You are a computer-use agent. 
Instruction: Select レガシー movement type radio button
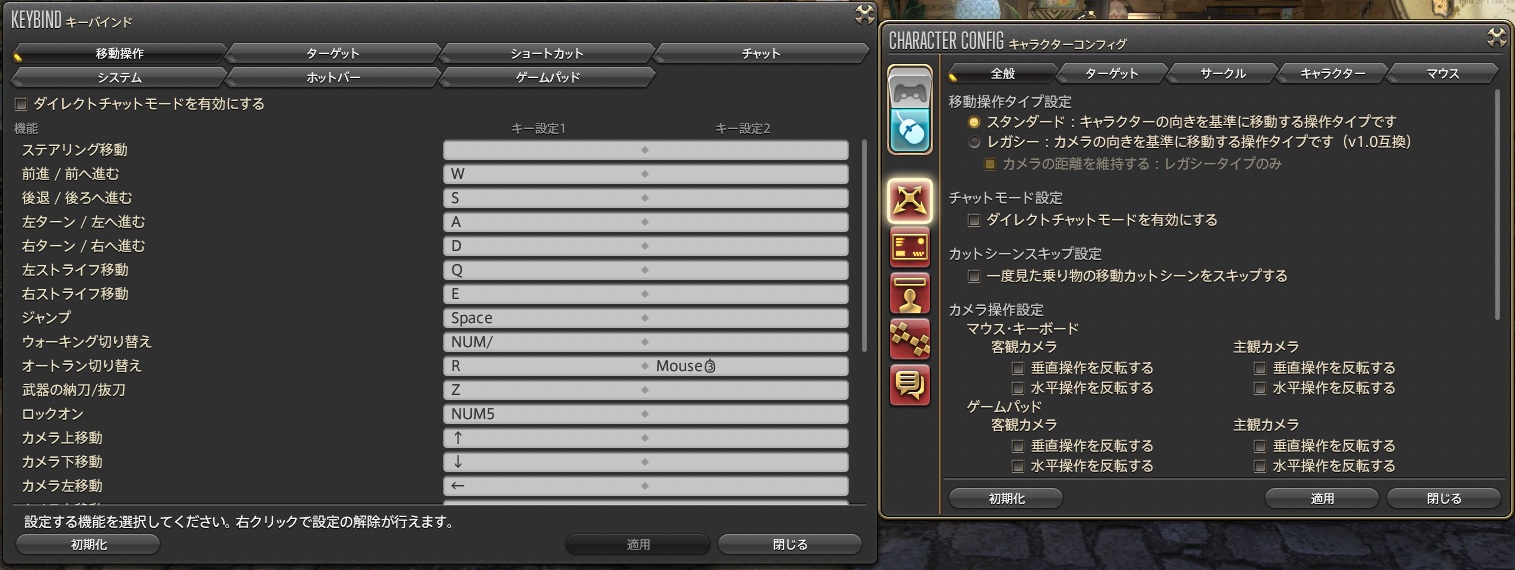(x=974, y=142)
